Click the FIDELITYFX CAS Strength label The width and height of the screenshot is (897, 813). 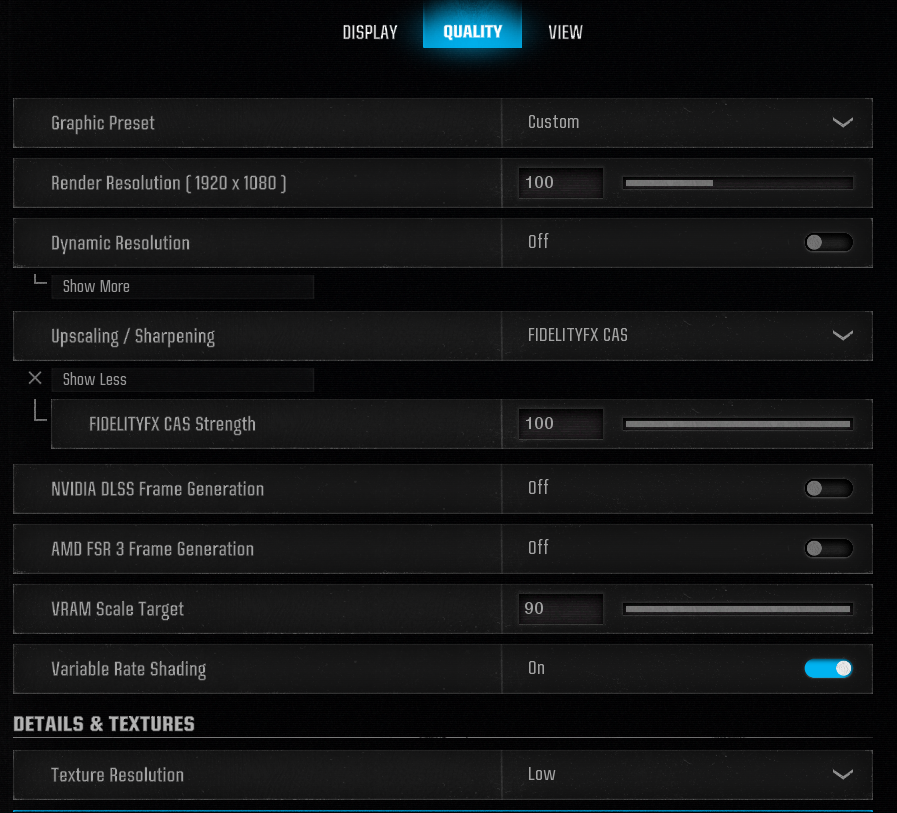pos(172,425)
